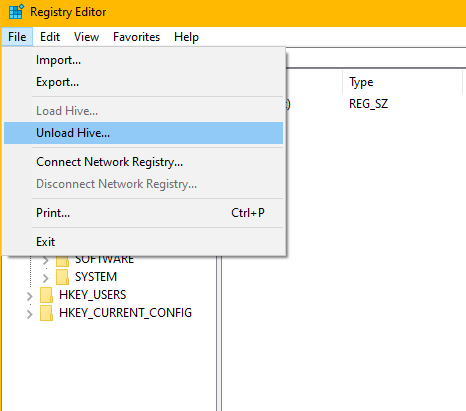This screenshot has height=411, width=466.
Task: Open the View menu
Action: coord(86,37)
